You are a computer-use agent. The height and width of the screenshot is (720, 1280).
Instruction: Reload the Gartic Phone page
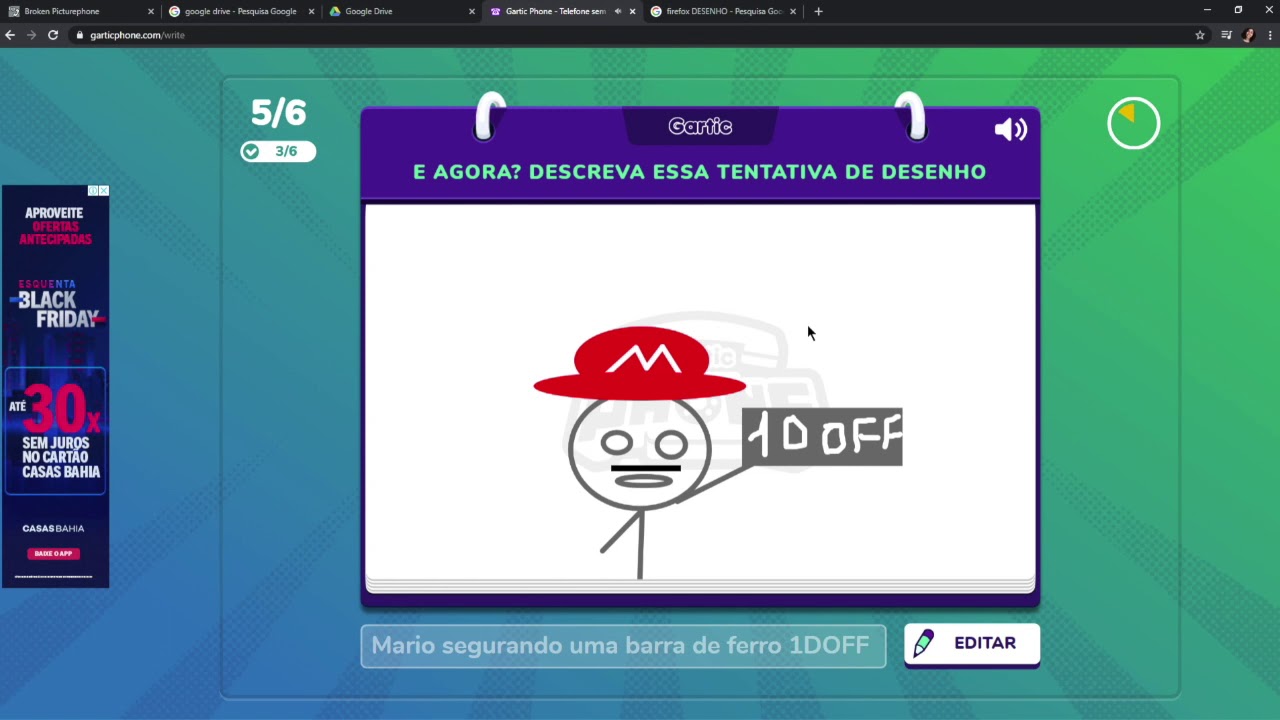pyautogui.click(x=53, y=35)
